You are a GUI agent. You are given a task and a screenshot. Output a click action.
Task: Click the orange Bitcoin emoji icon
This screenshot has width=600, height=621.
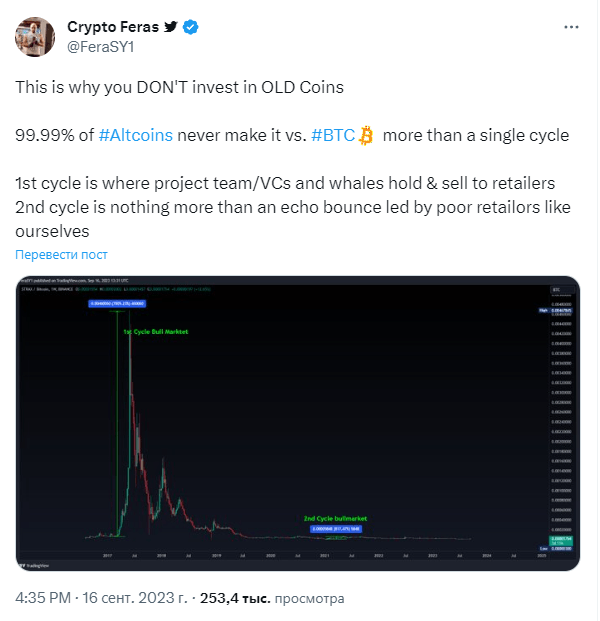point(366,135)
